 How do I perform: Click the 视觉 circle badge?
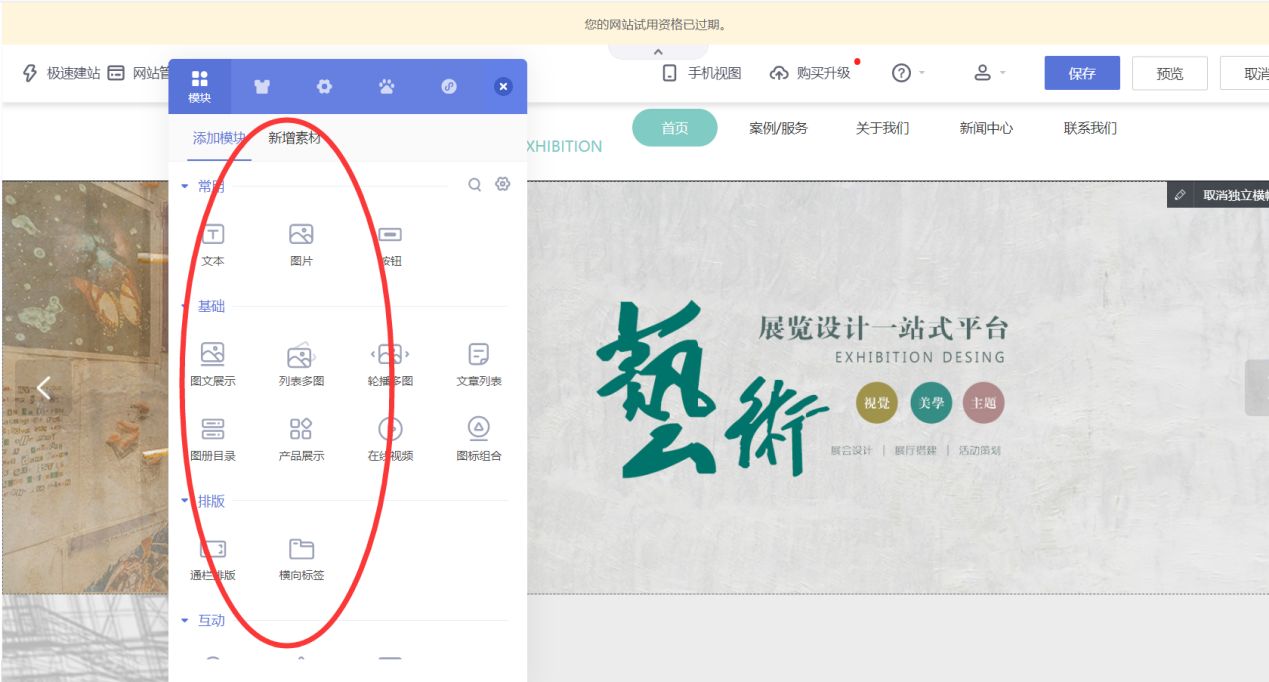[877, 403]
